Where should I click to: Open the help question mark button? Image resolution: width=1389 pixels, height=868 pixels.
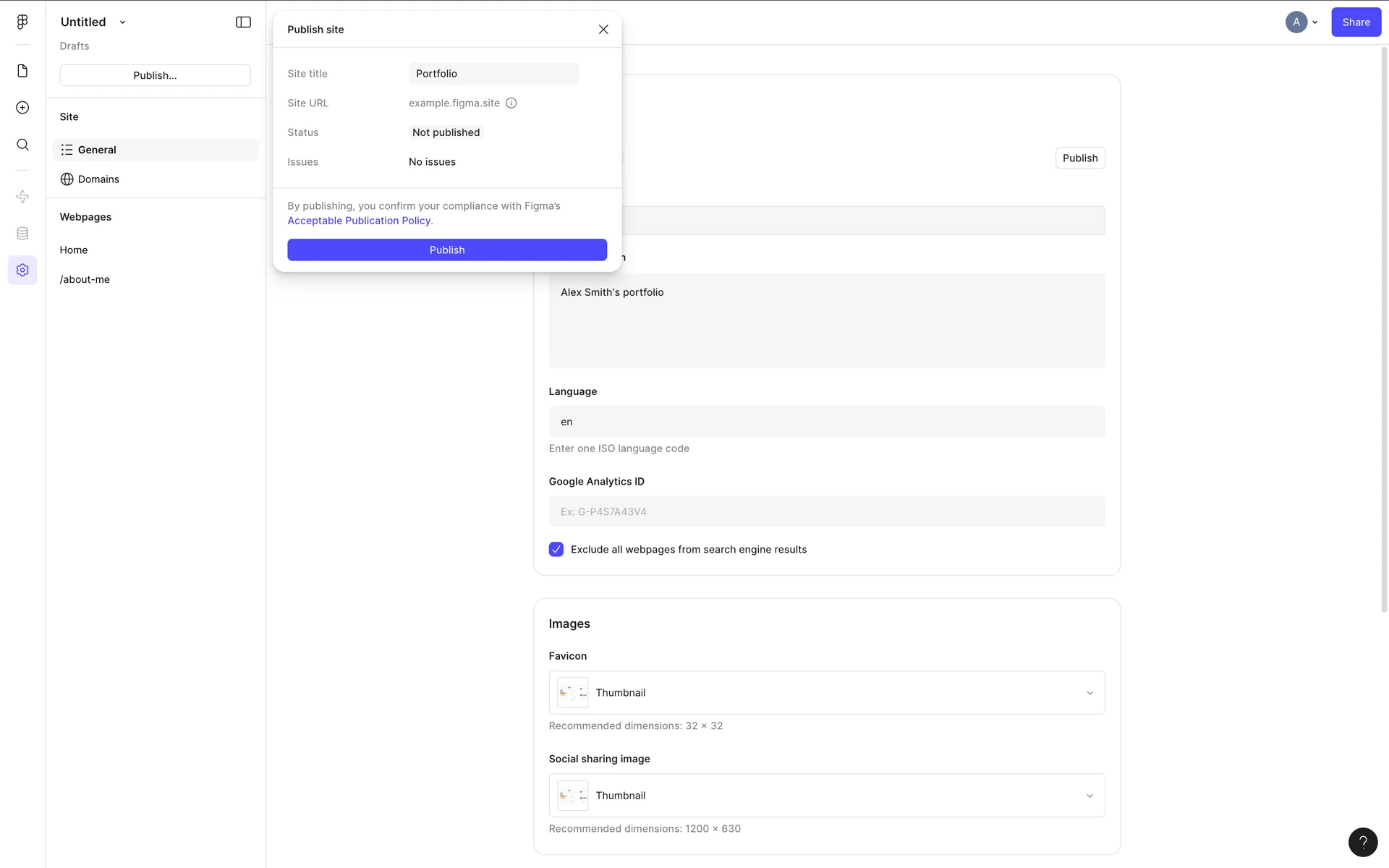(1362, 841)
